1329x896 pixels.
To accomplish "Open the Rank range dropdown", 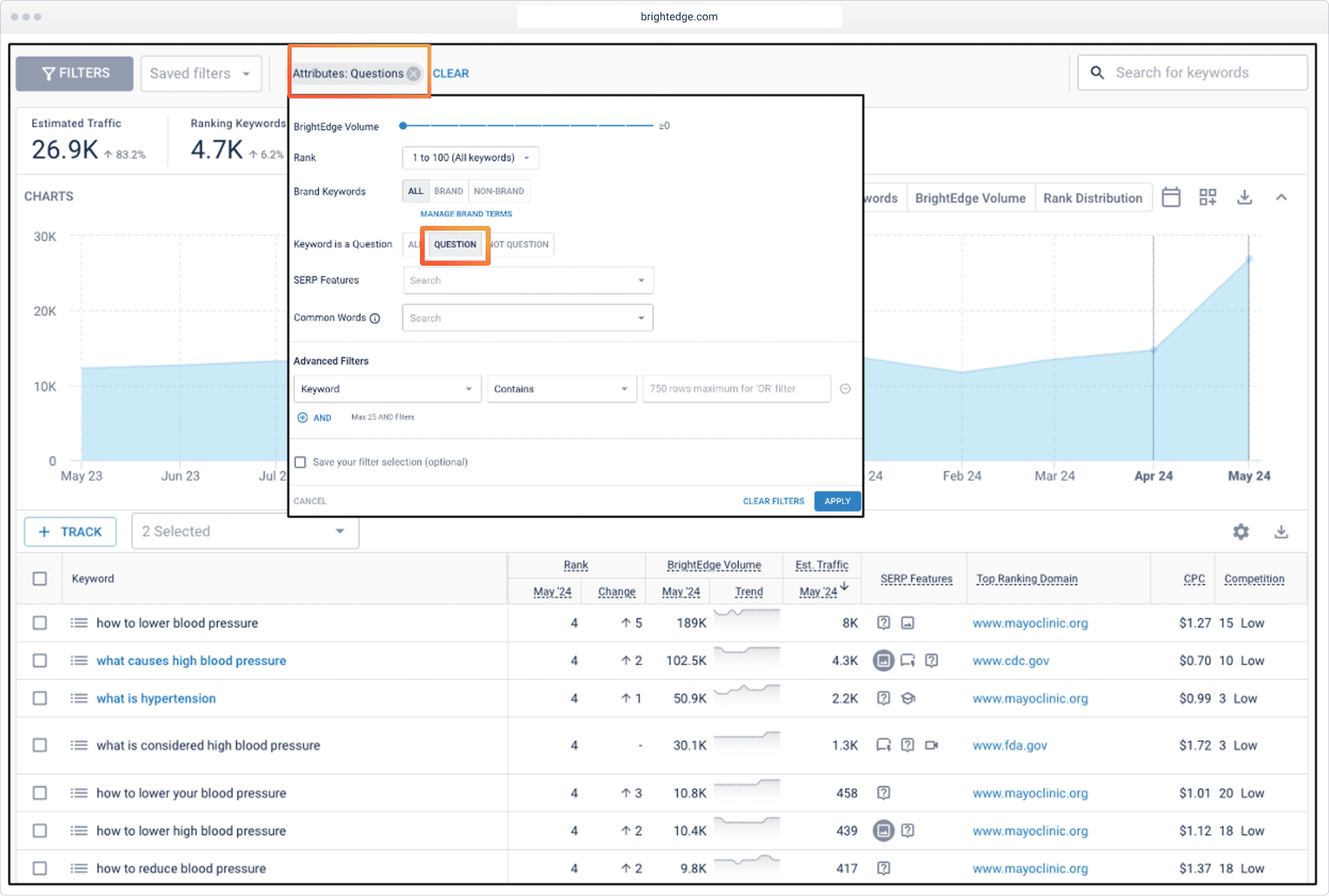I will tap(470, 158).
